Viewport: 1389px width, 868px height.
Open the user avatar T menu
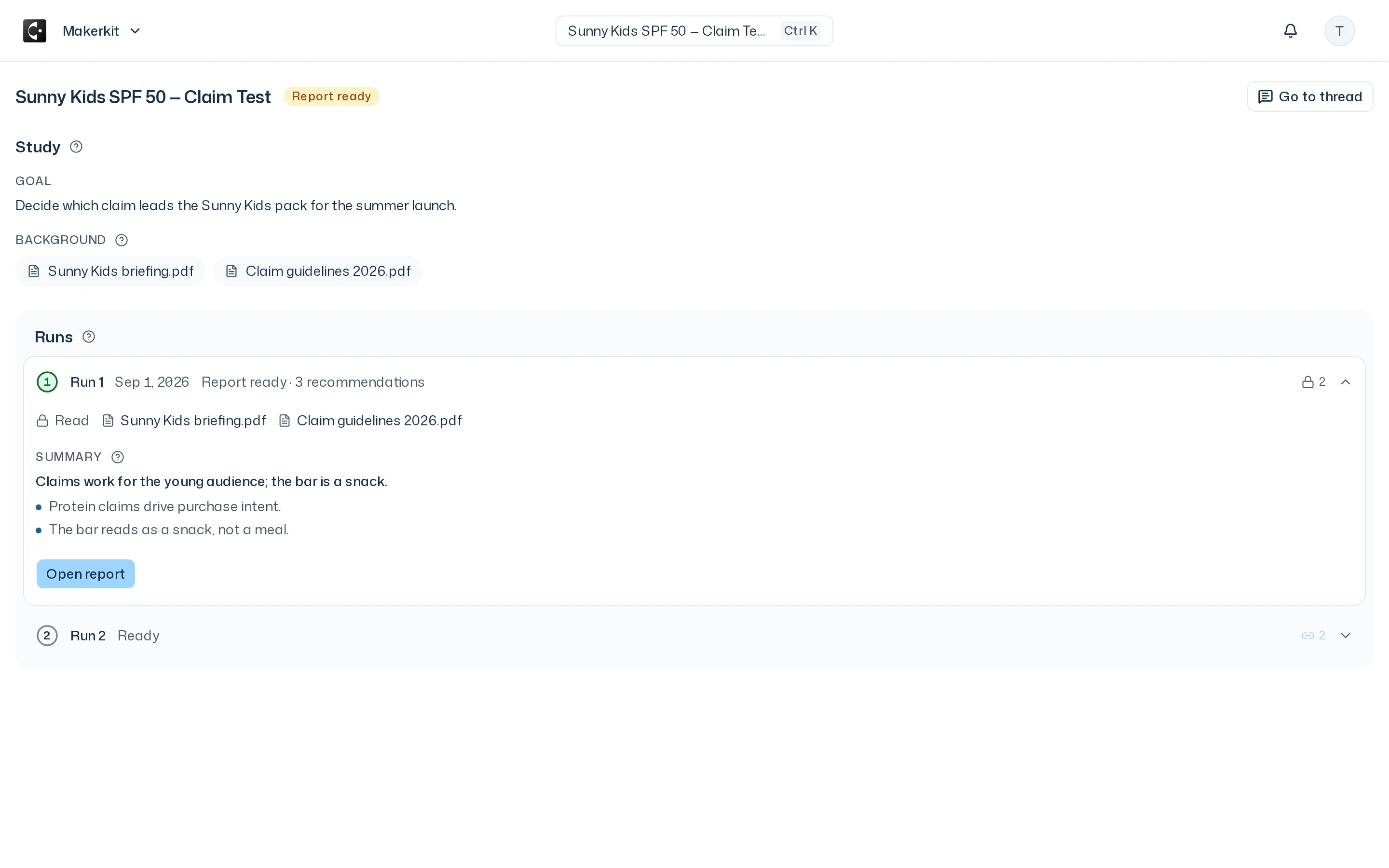point(1339,31)
